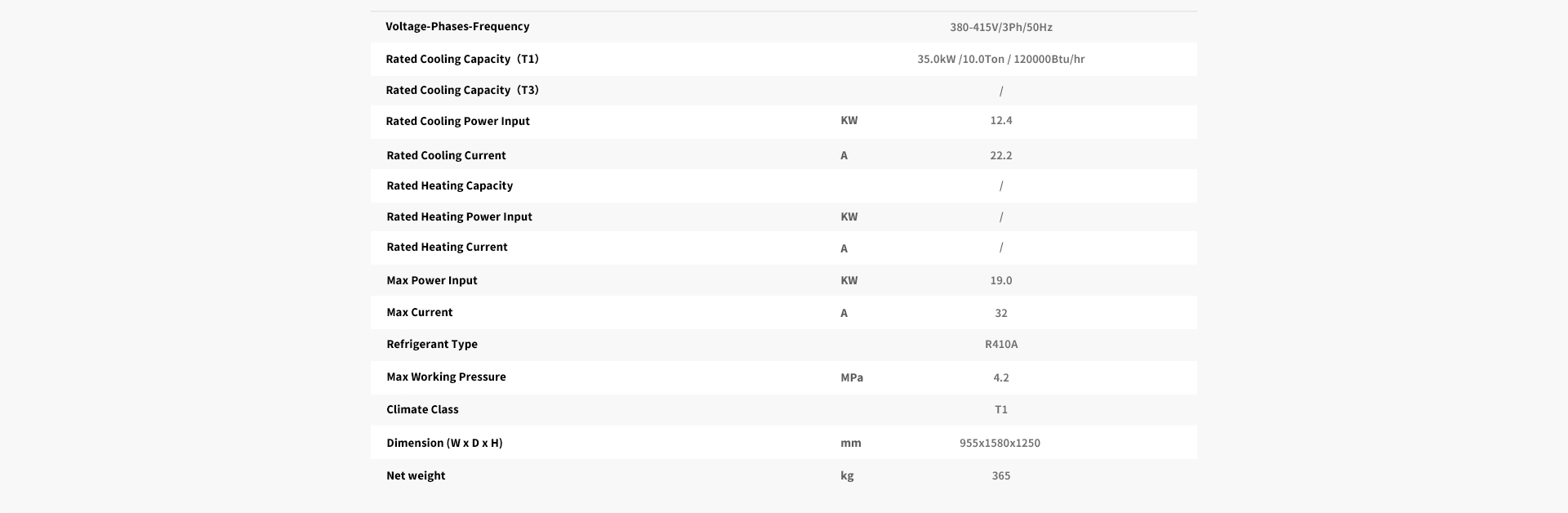Click the Rated Cooling Power Input label
Screen dimensions: 1568x513
pos(457,121)
